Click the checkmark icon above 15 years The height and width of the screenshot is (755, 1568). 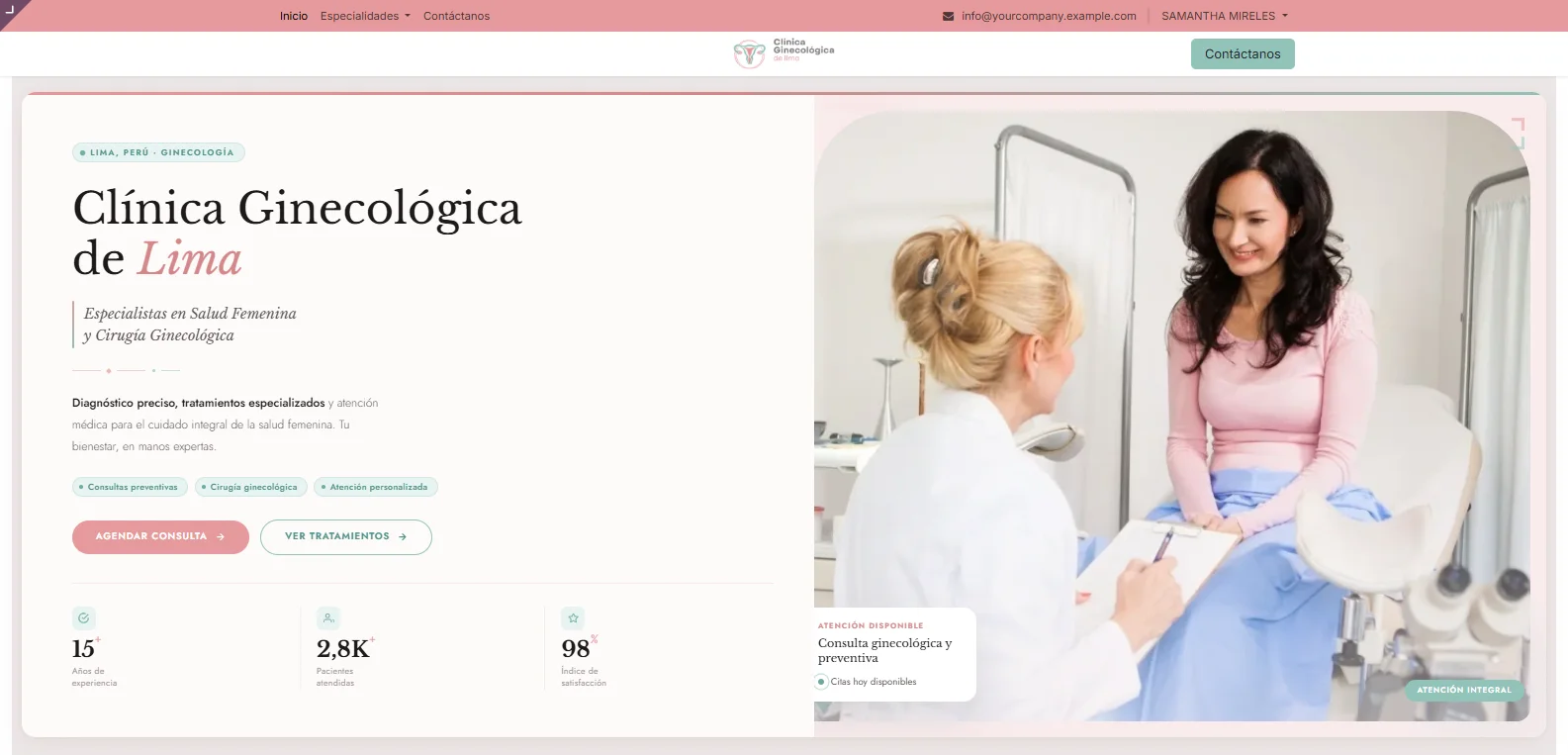[x=84, y=618]
